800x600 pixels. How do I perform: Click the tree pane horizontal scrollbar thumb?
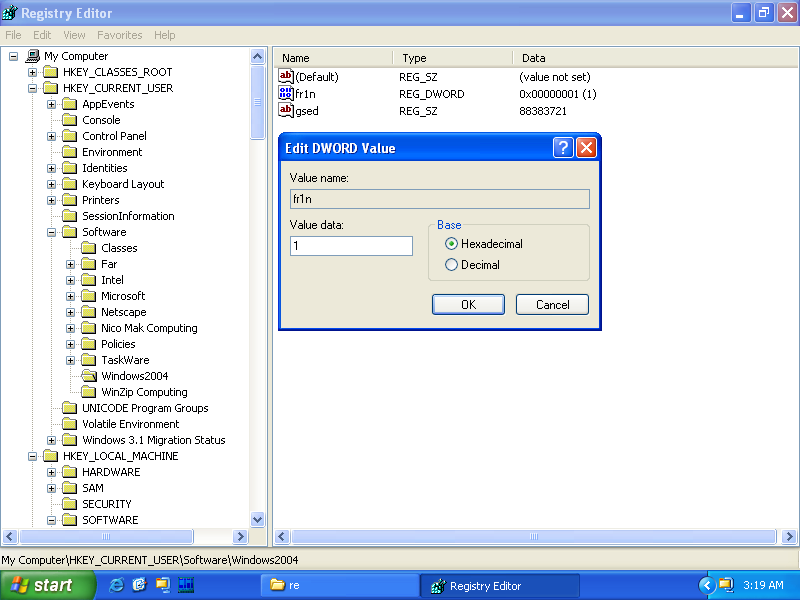pyautogui.click(x=106, y=536)
